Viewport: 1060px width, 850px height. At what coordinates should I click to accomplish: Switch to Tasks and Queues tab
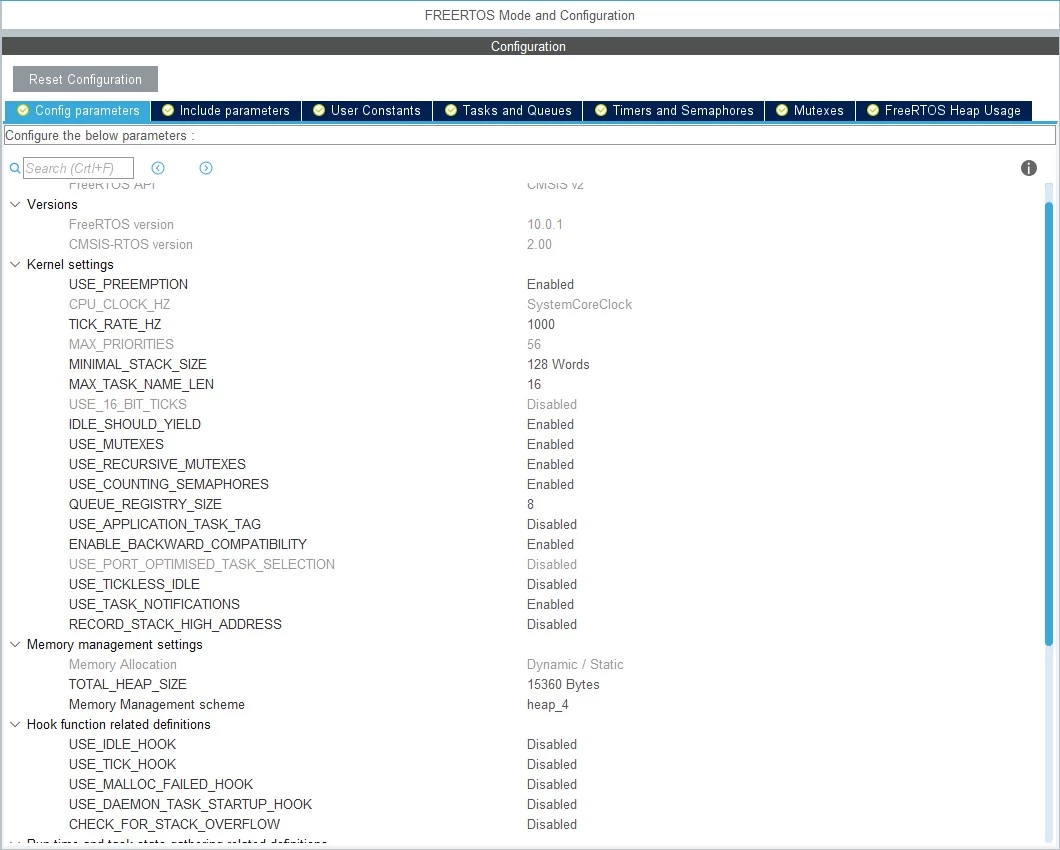coord(508,110)
